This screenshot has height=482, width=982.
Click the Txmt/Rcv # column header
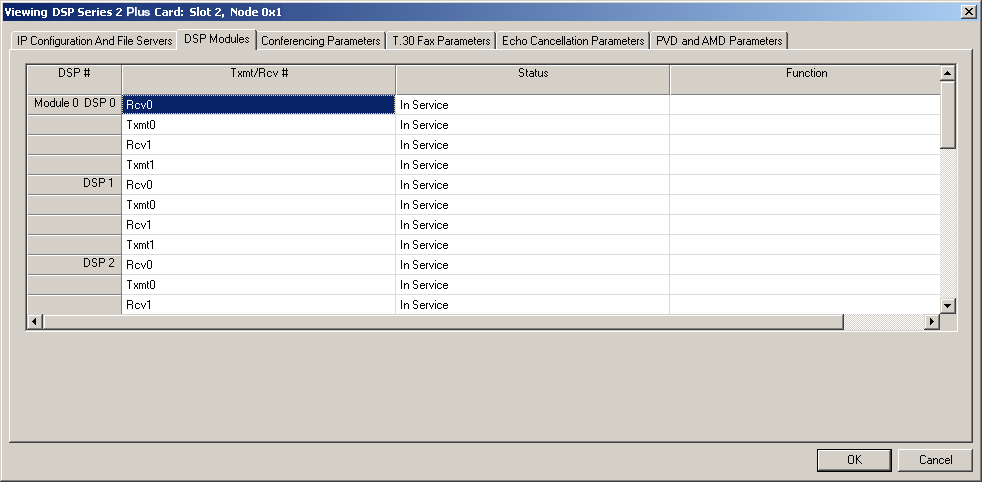[258, 74]
